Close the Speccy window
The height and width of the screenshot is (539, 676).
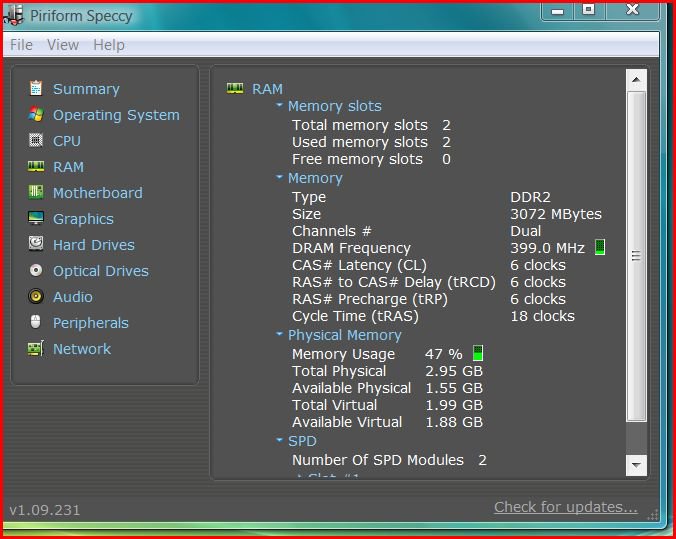(x=632, y=11)
